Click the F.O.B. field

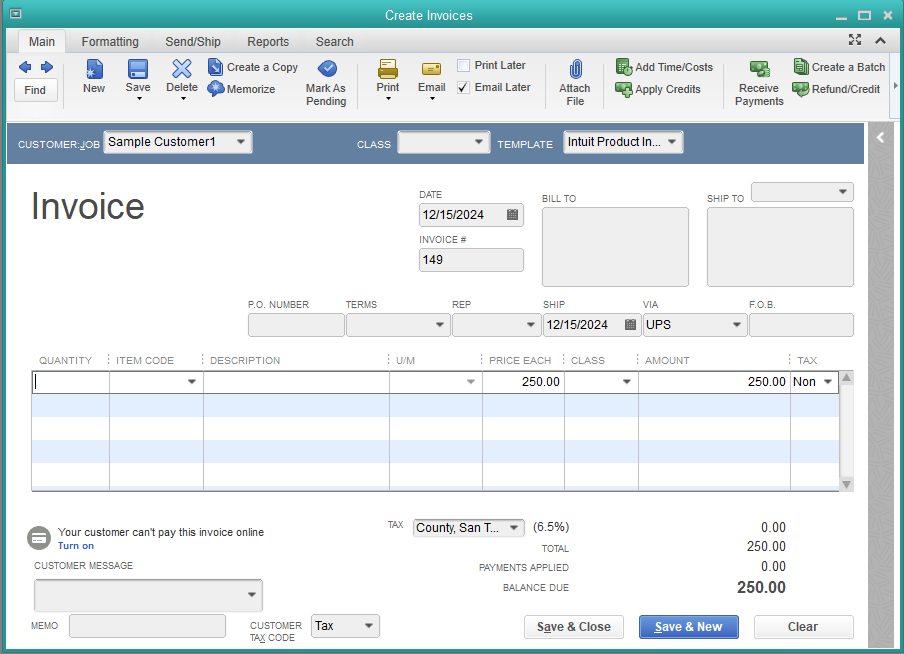click(x=801, y=325)
